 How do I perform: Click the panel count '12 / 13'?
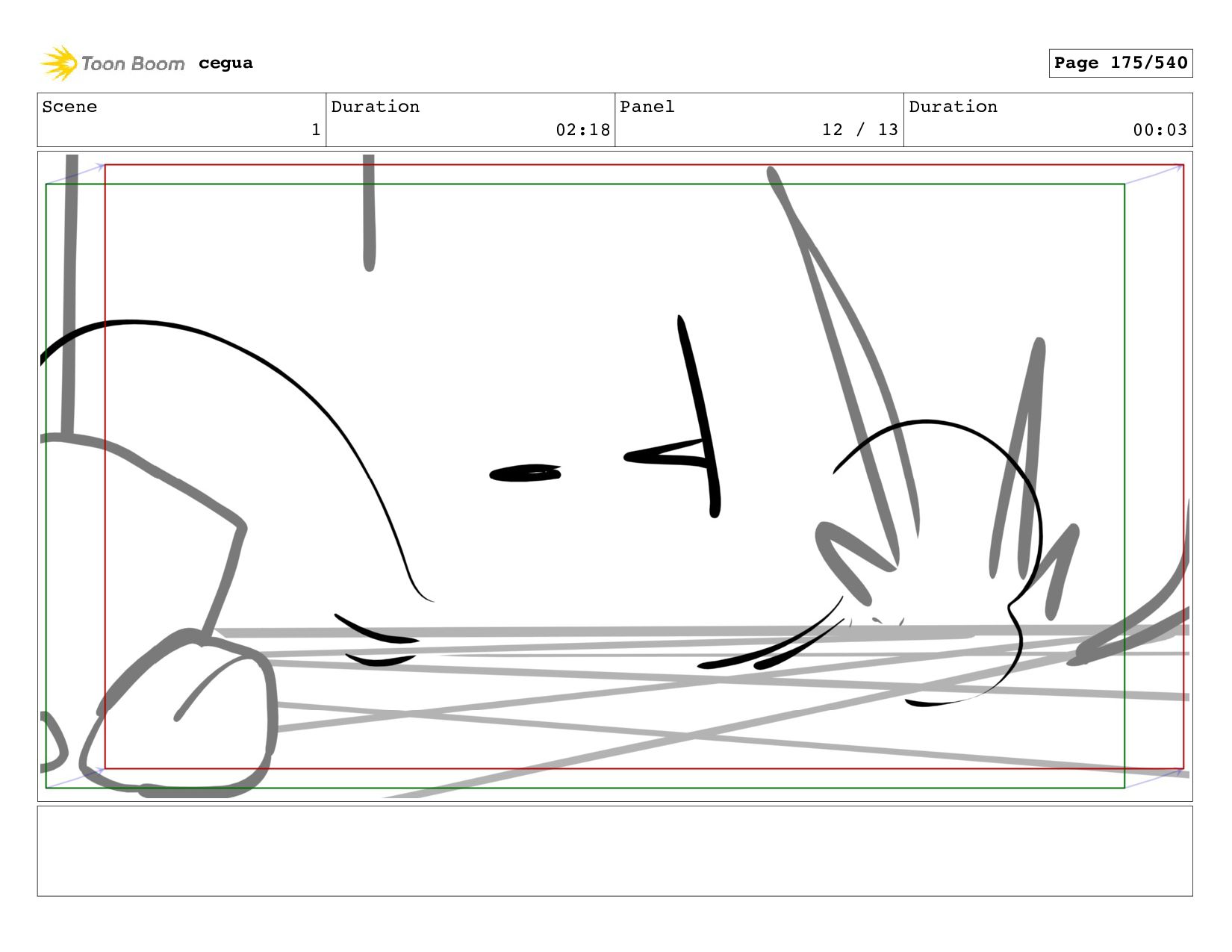point(859,130)
